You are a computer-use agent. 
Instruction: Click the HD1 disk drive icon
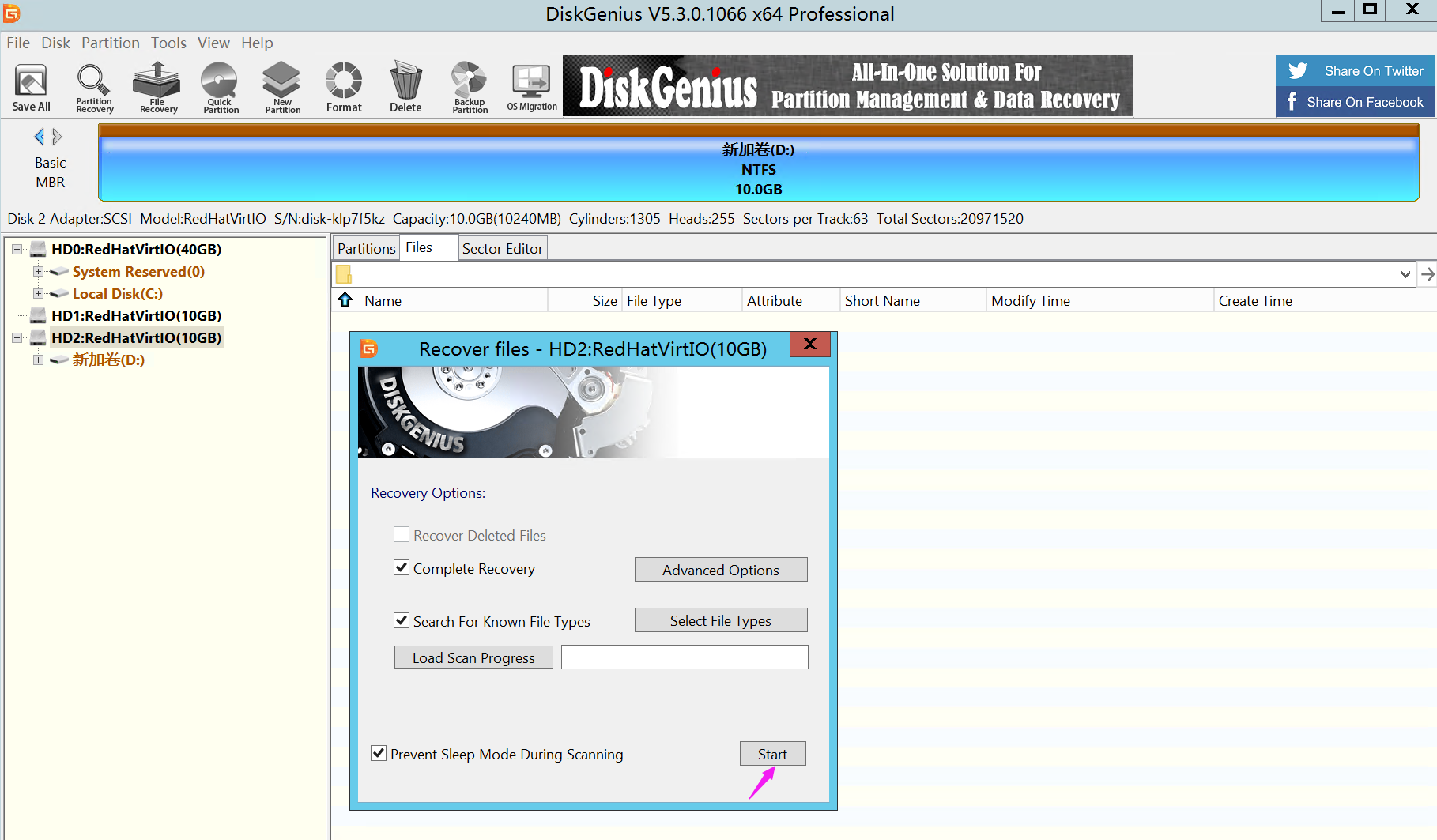[38, 316]
